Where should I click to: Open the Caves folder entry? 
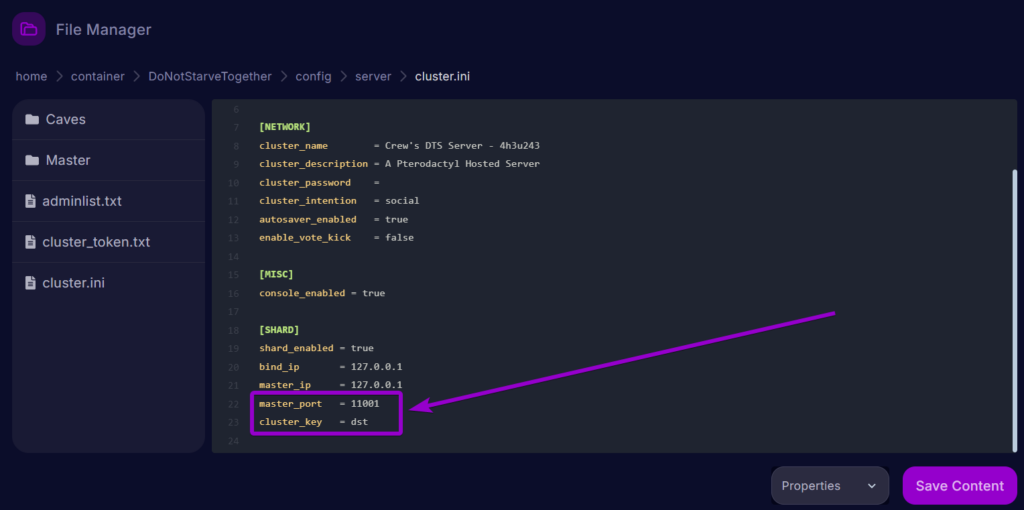pos(66,120)
